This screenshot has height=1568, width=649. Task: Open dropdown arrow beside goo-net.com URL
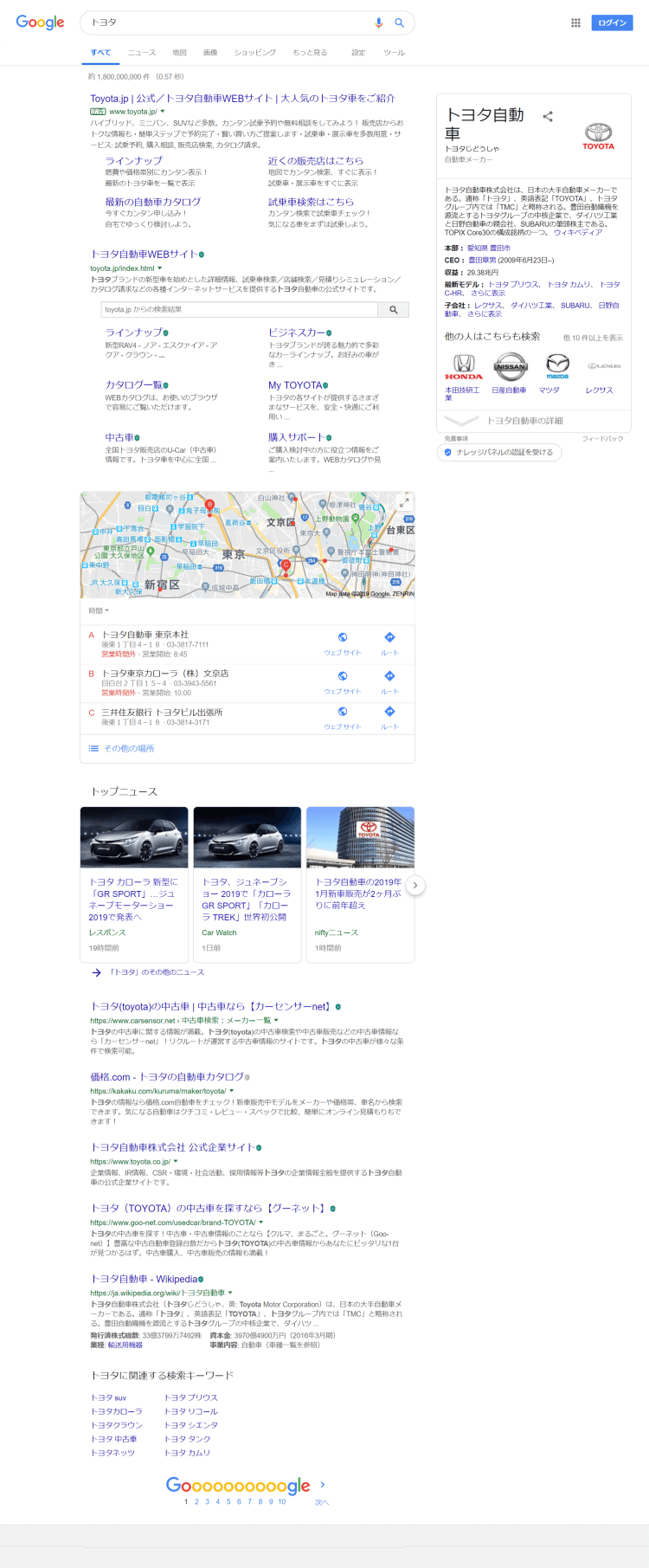pyautogui.click(x=261, y=1223)
